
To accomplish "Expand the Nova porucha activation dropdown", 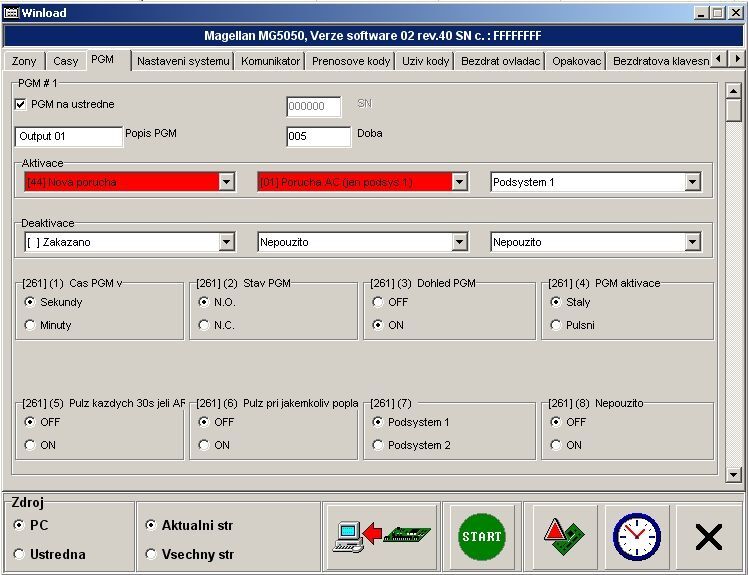I will 226,182.
